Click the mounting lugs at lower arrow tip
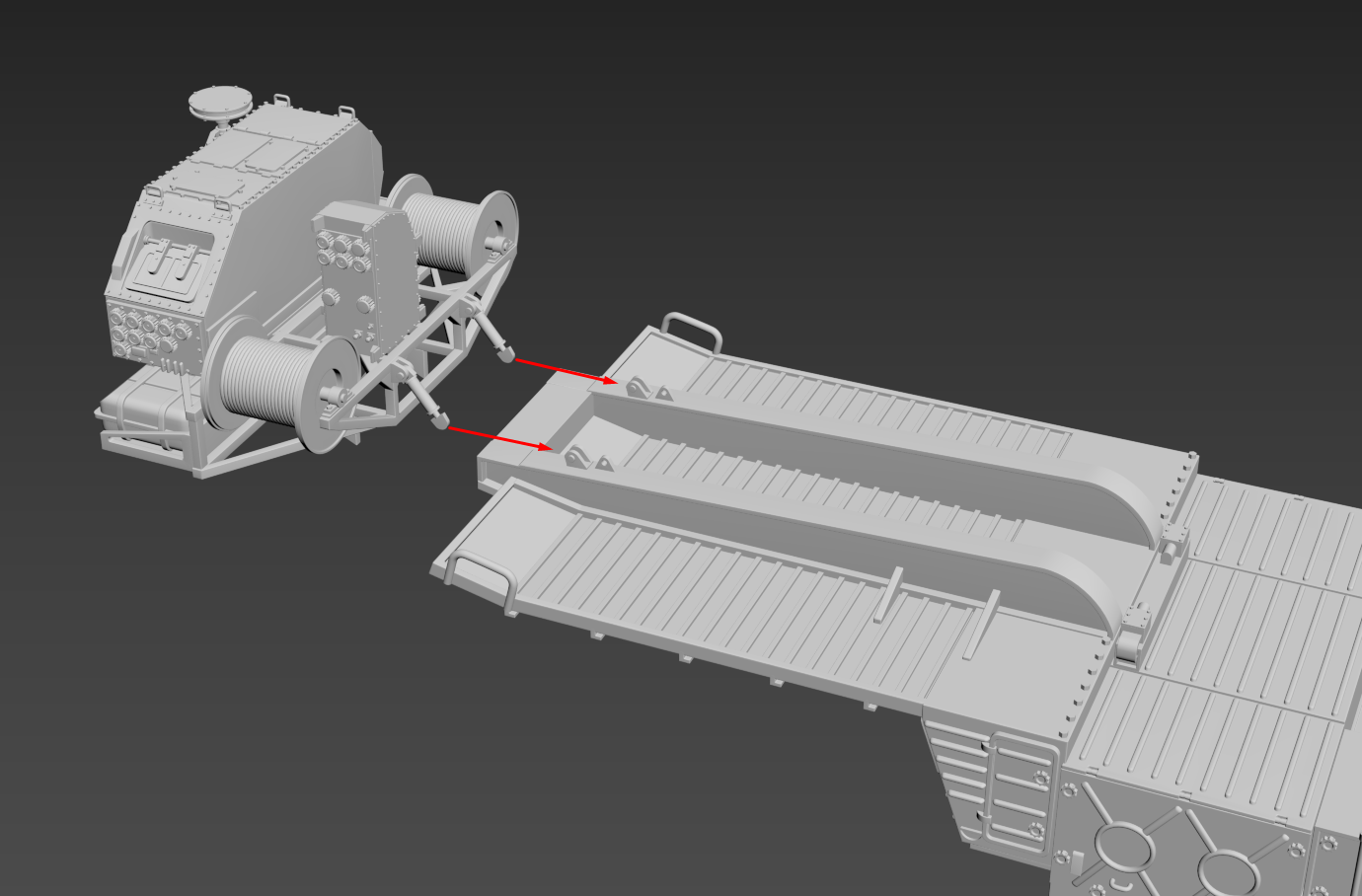1362x896 pixels. point(586,459)
